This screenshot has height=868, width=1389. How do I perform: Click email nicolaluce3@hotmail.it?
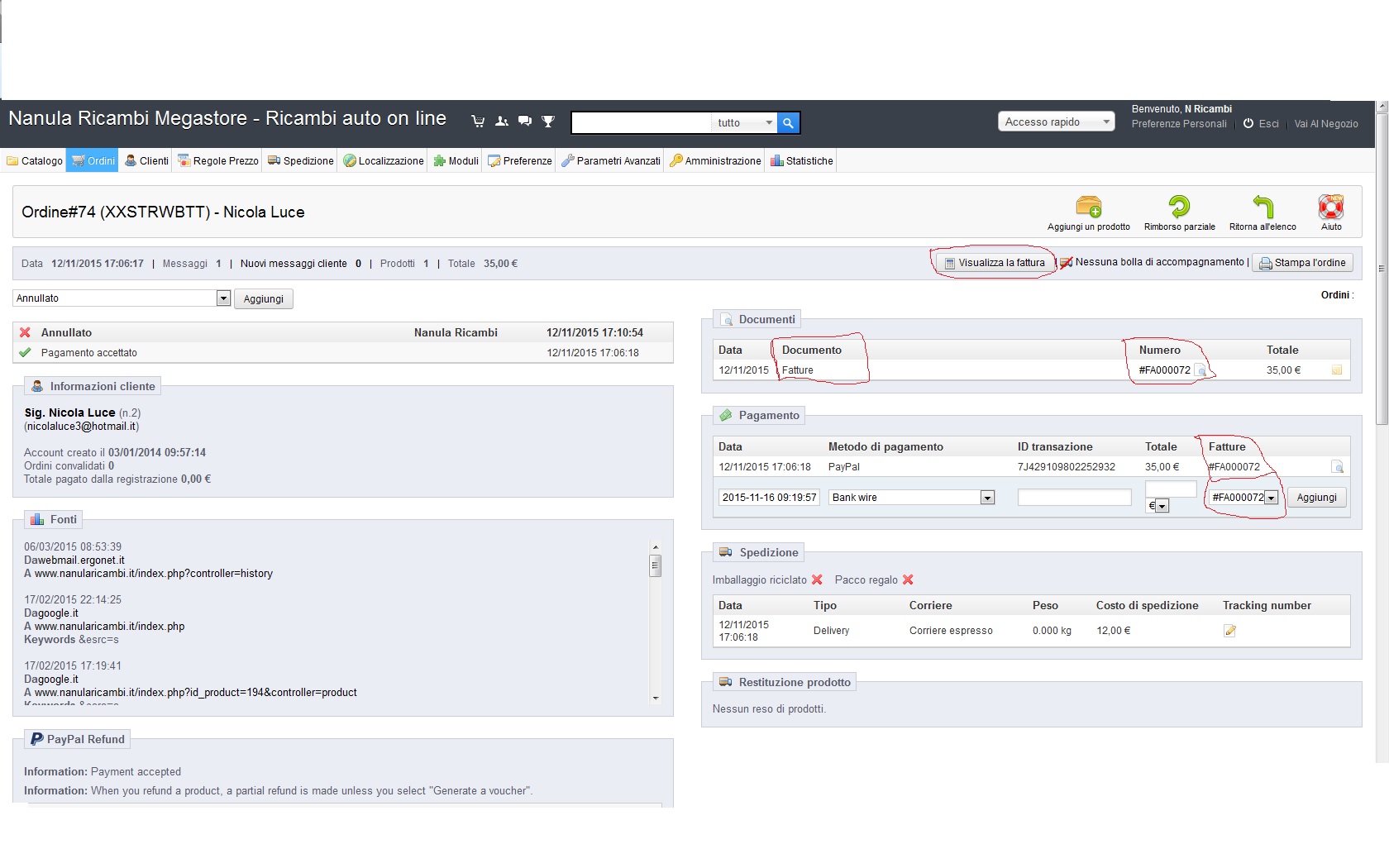[82, 427]
